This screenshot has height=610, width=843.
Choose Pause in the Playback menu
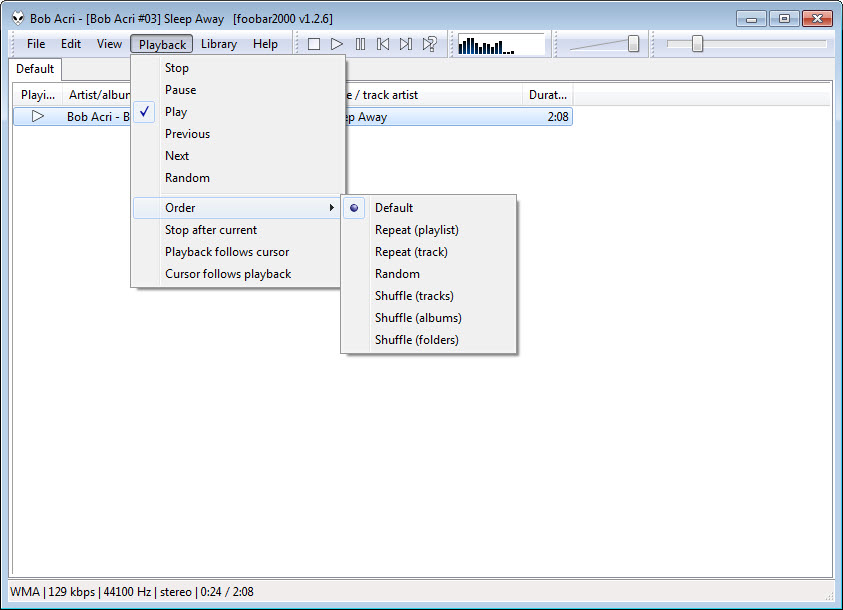(x=238, y=90)
